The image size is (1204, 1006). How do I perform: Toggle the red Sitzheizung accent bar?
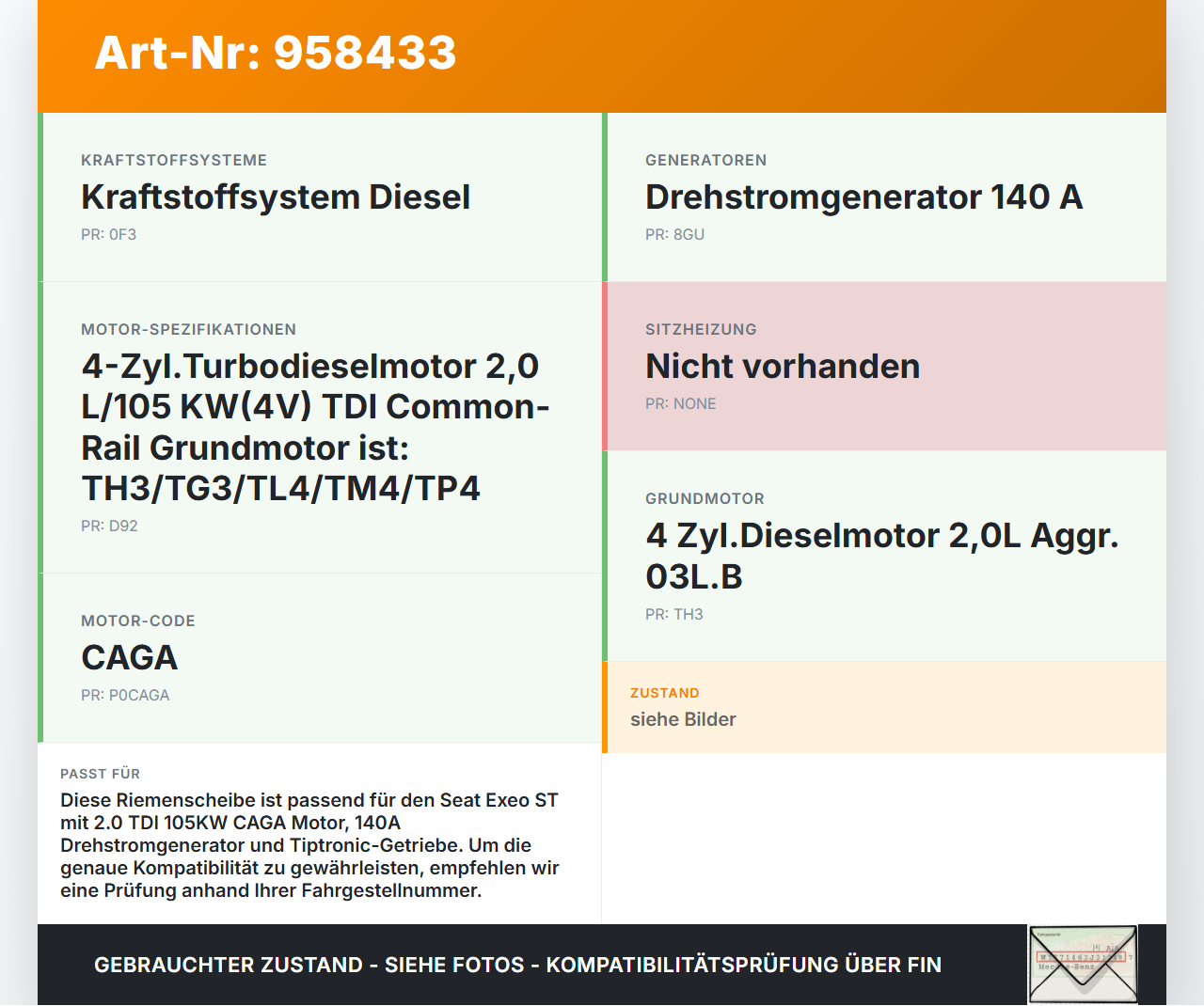pos(606,366)
